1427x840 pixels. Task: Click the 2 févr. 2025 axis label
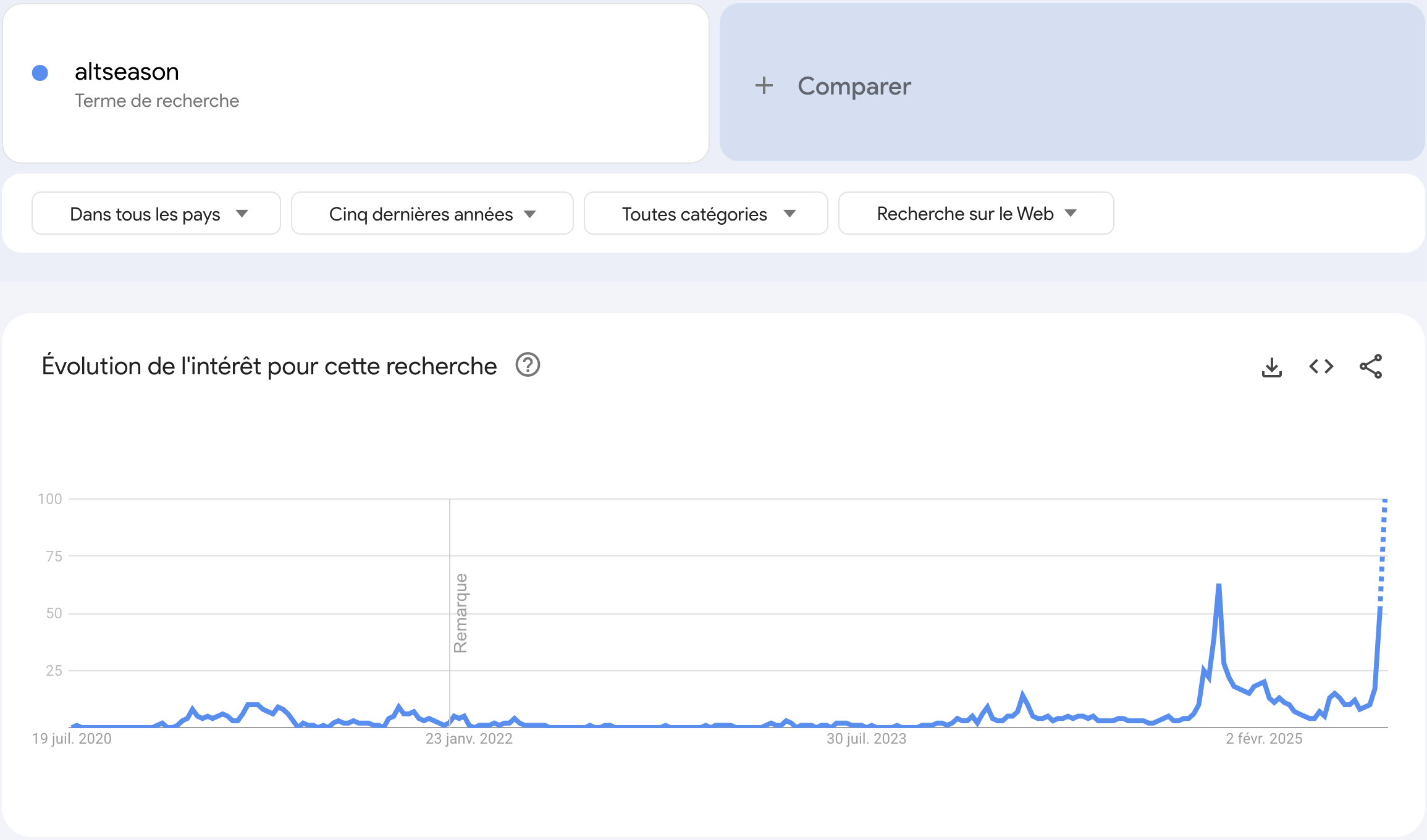point(1264,739)
